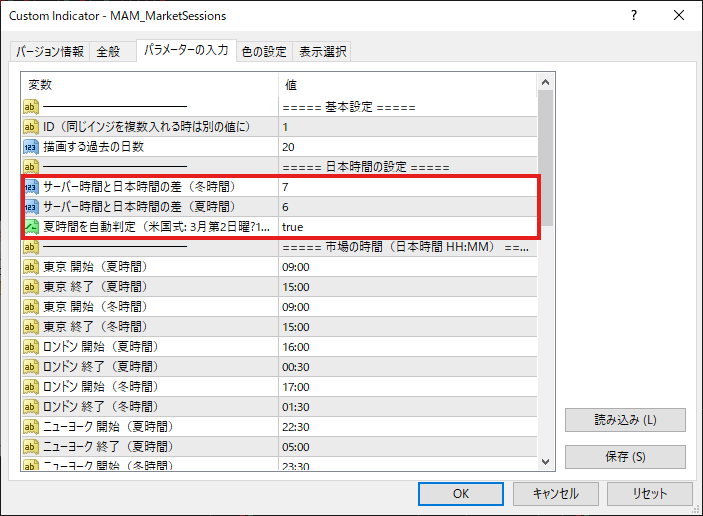This screenshot has height=516, width=703.
Task: Open the バージョン情報 tab
Action: [x=50, y=52]
